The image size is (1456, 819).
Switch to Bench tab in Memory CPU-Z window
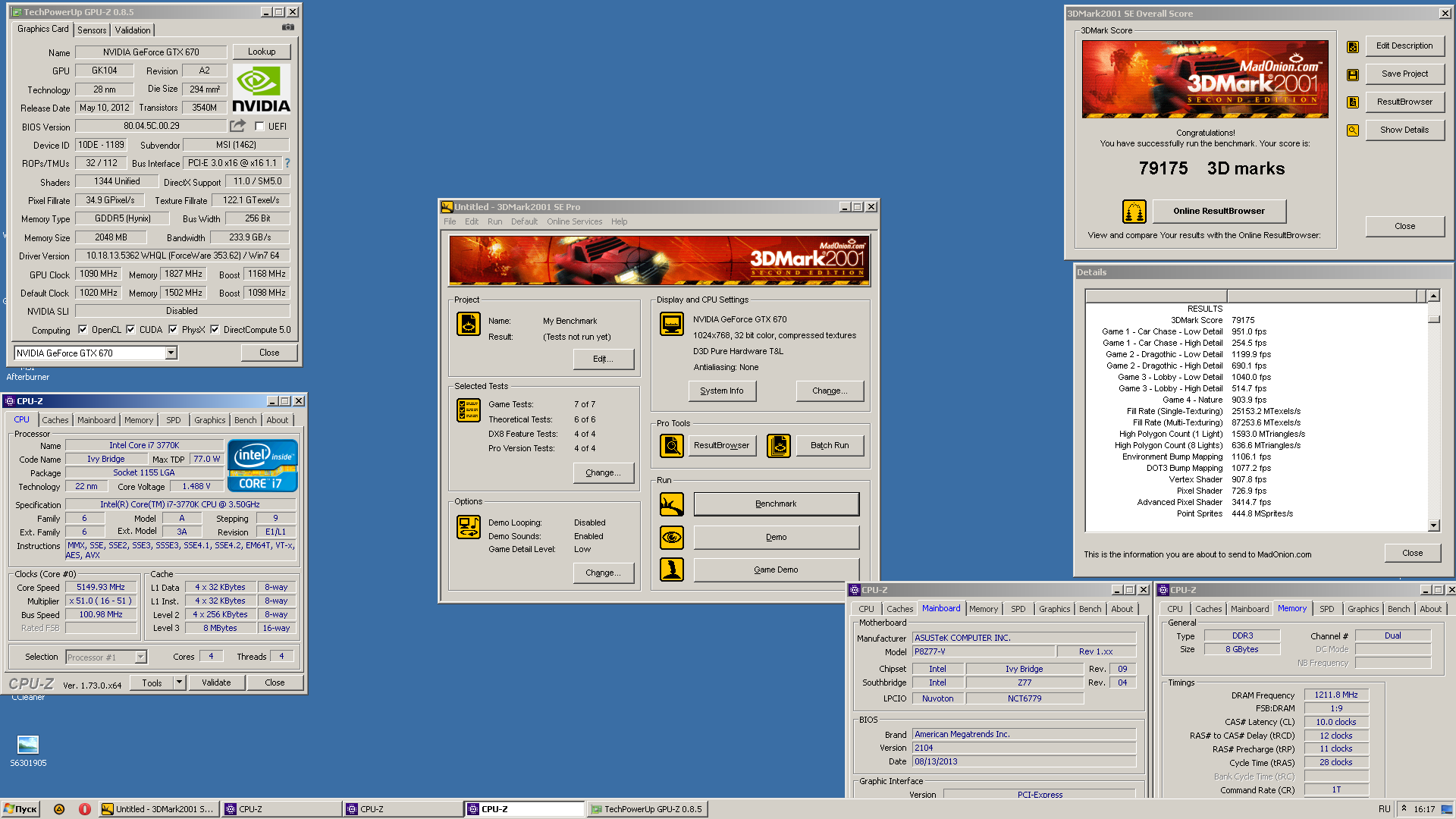click(1398, 609)
